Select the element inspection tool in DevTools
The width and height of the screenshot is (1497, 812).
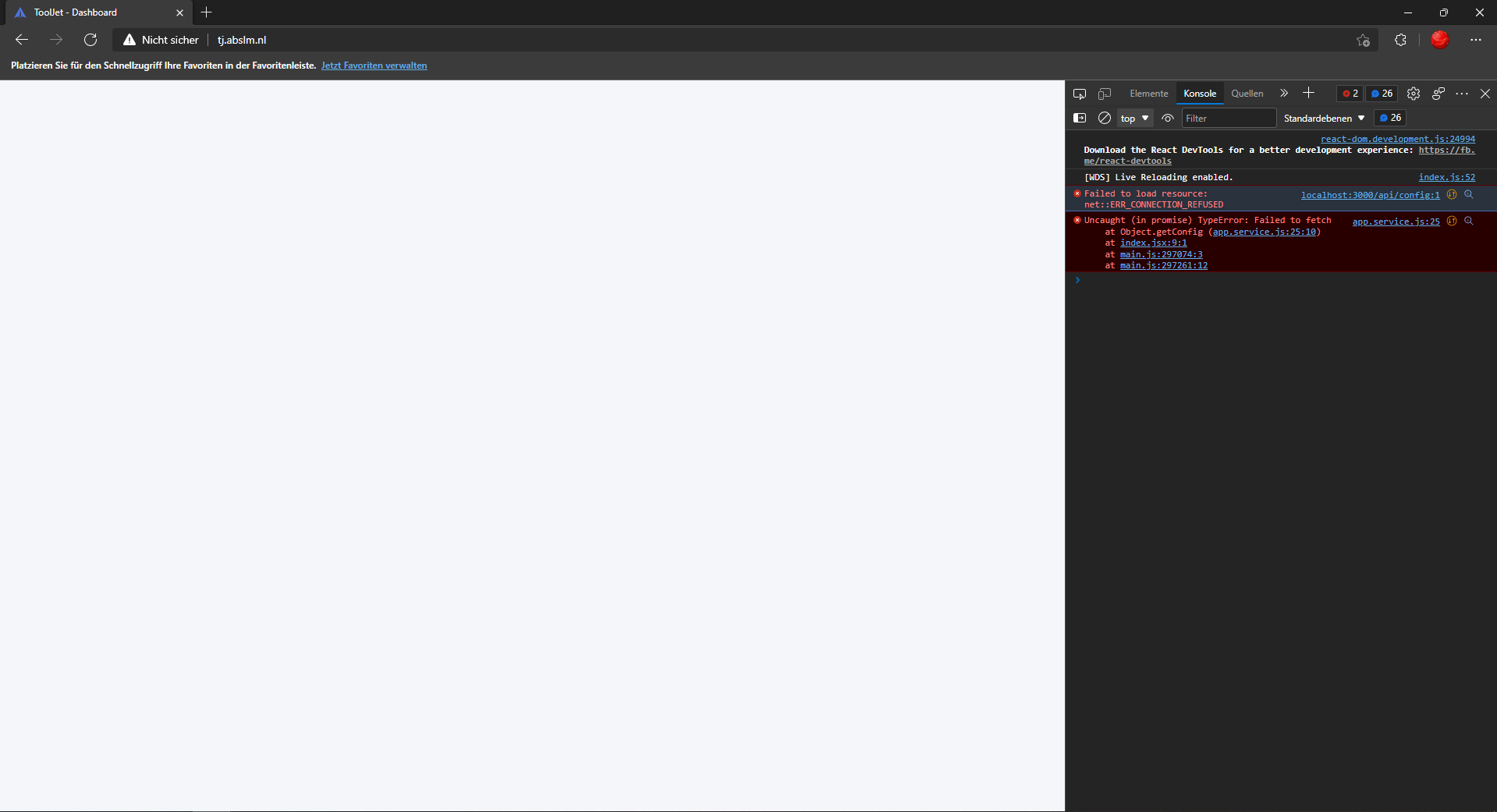coord(1080,93)
